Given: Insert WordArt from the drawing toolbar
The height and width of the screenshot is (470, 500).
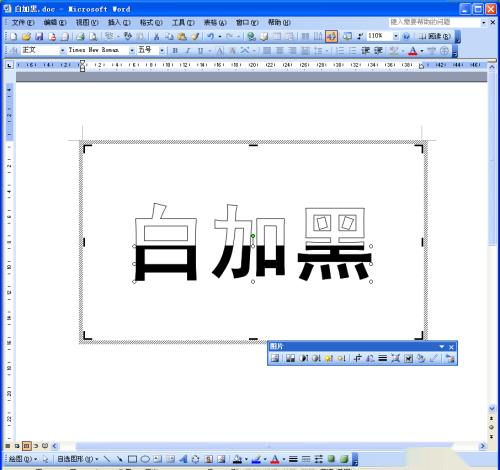Looking at the screenshot, I should pyautogui.click(x=183, y=459).
